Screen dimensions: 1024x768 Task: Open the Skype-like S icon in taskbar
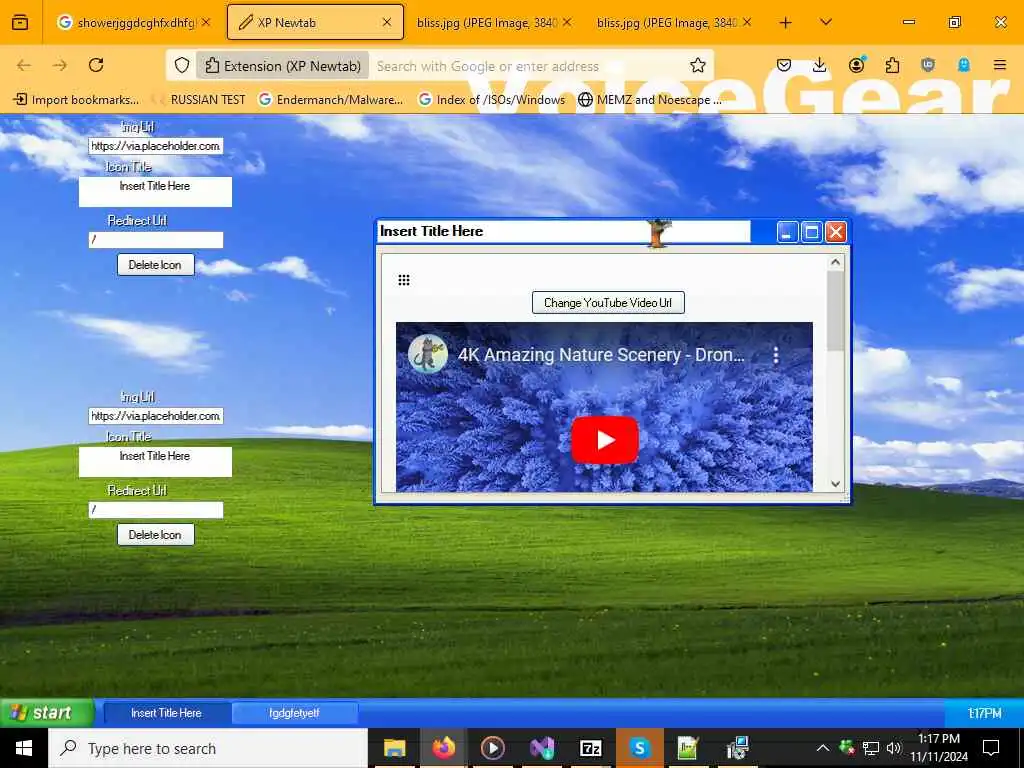pos(639,748)
